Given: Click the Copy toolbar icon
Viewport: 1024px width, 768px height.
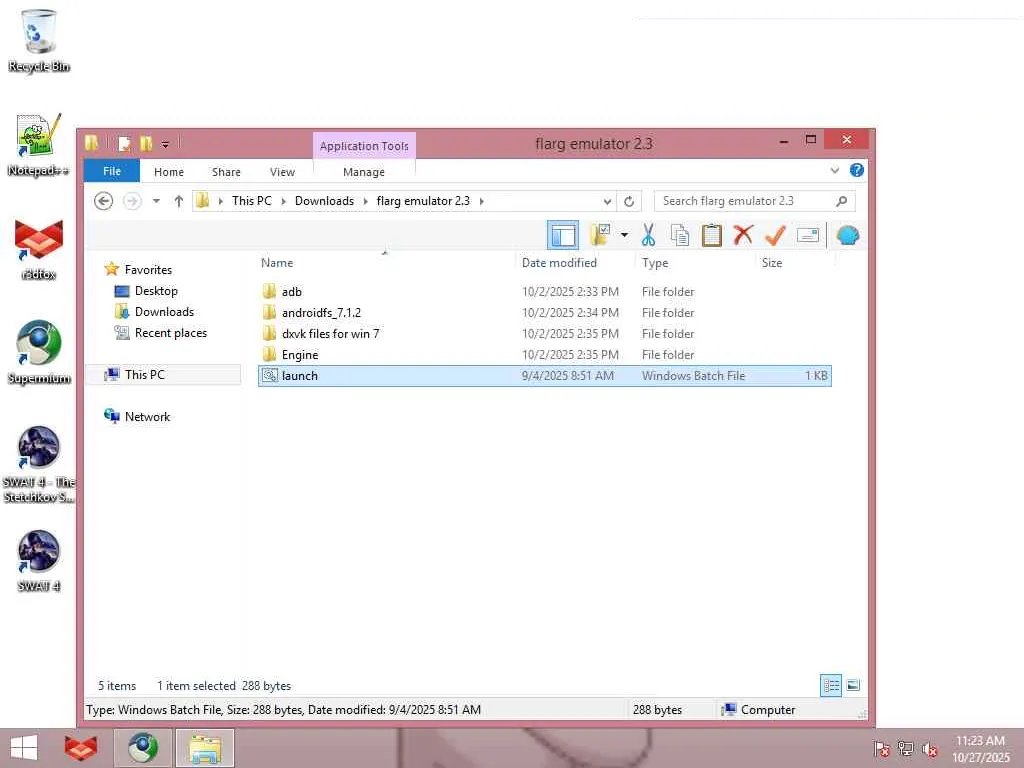Looking at the screenshot, I should 680,235.
